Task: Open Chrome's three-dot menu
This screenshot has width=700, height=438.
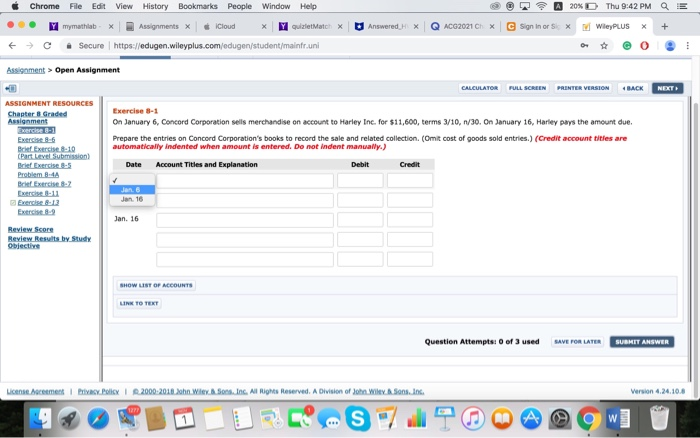Action: click(x=688, y=46)
